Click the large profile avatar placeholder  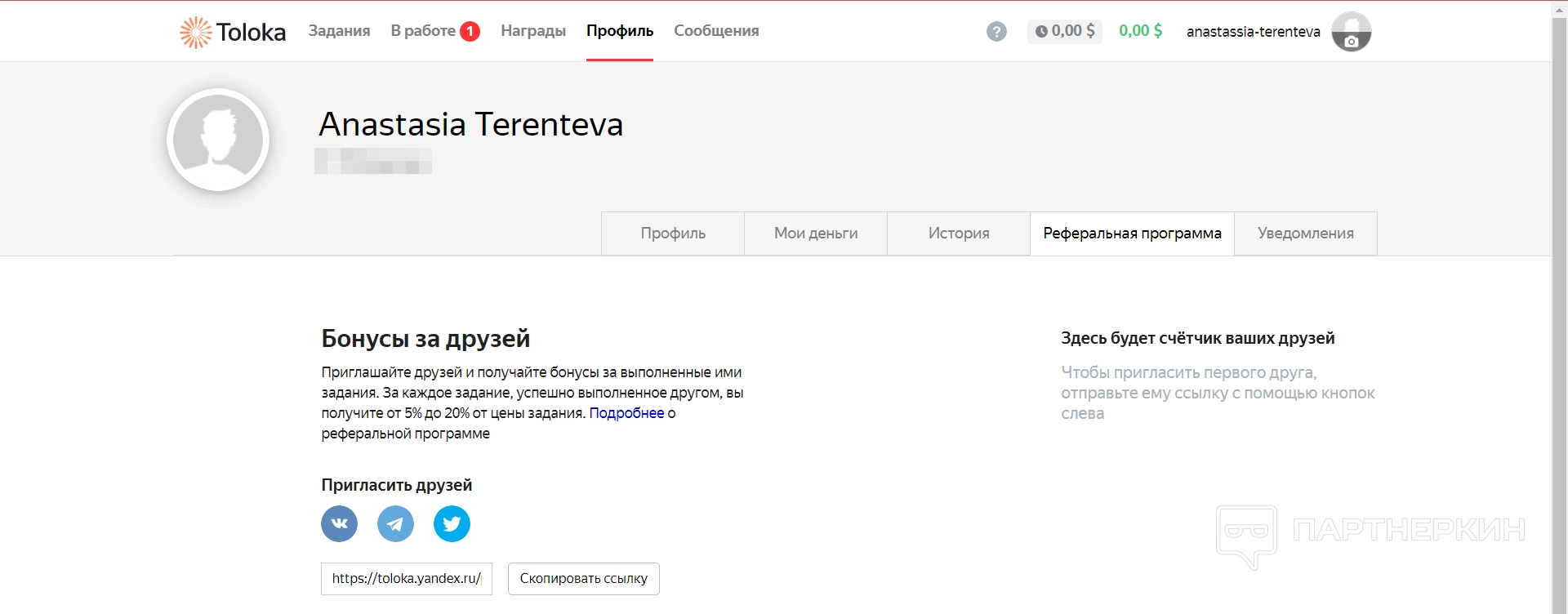point(218,140)
